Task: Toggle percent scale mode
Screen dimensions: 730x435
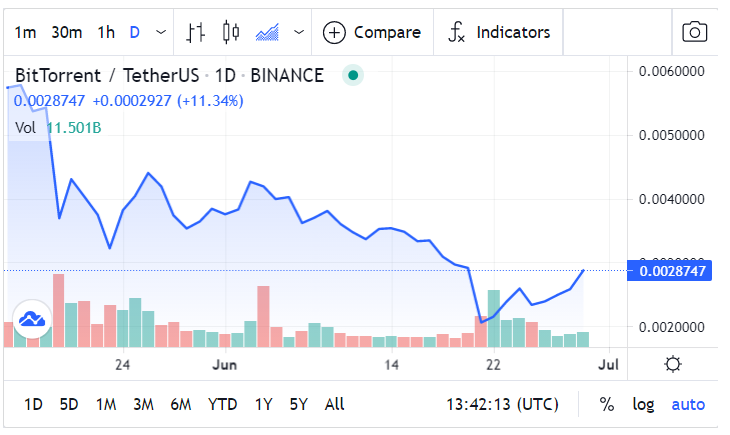Action: click(607, 404)
